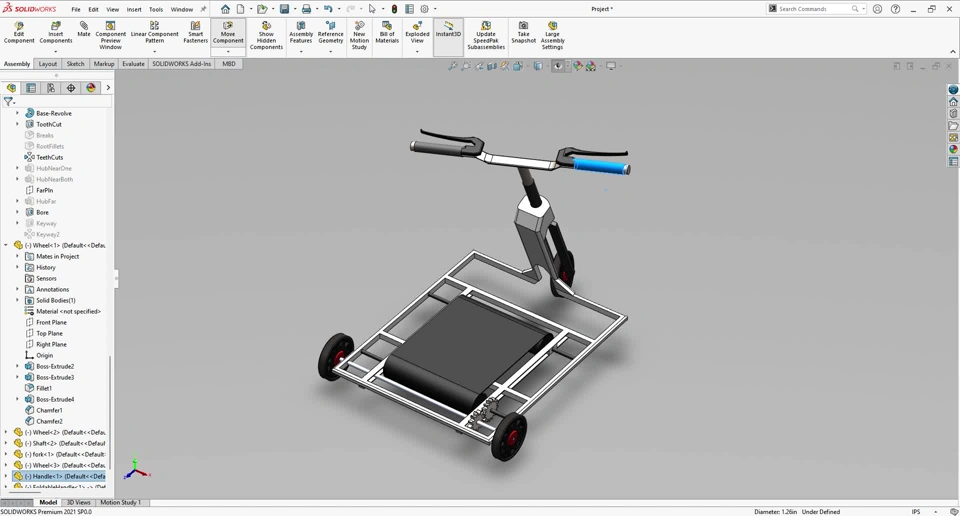Click the Rebuild traffic light icon
Image resolution: width=960 pixels, height=516 pixels.
pyautogui.click(x=394, y=9)
